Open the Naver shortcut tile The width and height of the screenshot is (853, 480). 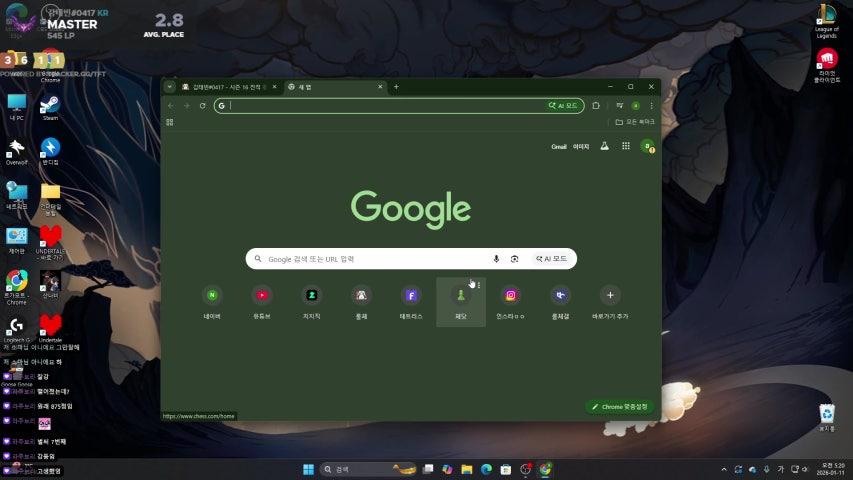(x=212, y=302)
